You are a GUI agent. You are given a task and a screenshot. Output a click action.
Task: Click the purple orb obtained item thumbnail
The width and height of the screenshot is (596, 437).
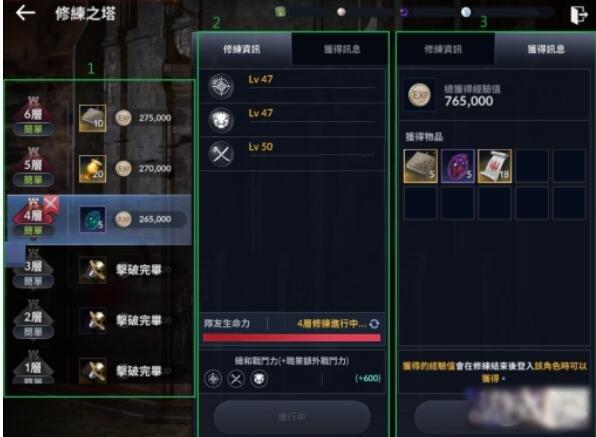pyautogui.click(x=458, y=166)
